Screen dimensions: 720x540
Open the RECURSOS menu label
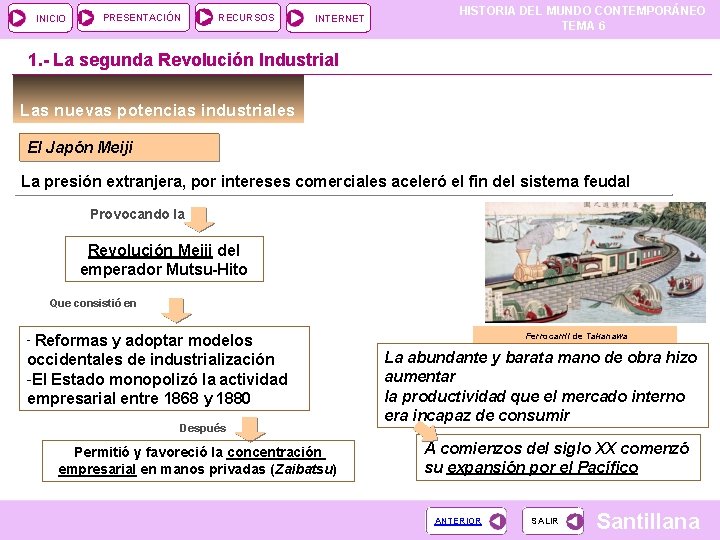coord(246,17)
